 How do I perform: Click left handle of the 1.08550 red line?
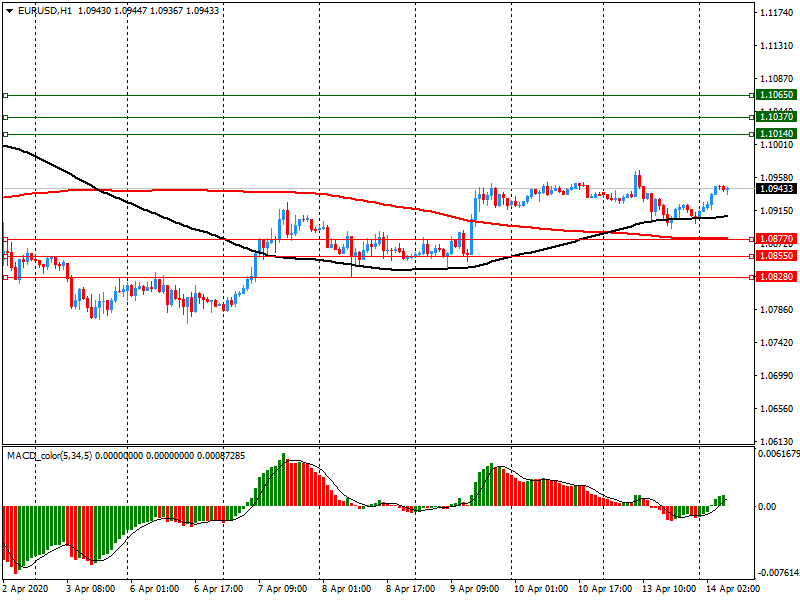pos(5,256)
